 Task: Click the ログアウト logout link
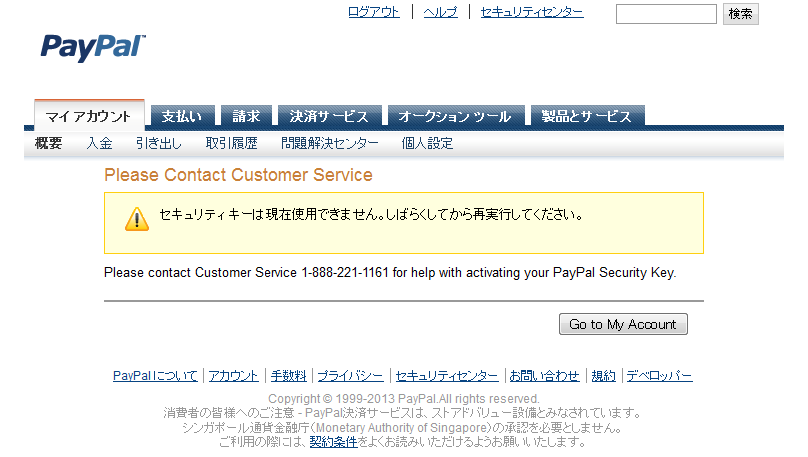[373, 12]
